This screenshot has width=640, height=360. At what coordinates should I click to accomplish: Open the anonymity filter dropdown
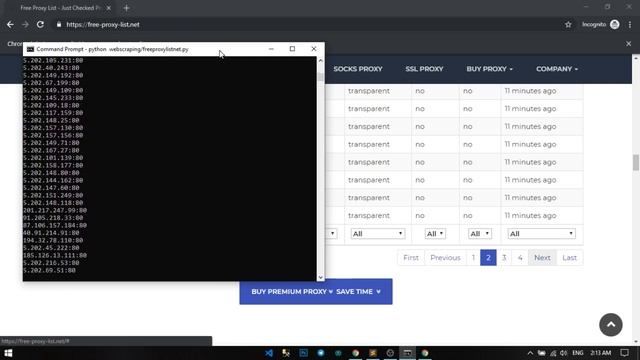(x=378, y=233)
